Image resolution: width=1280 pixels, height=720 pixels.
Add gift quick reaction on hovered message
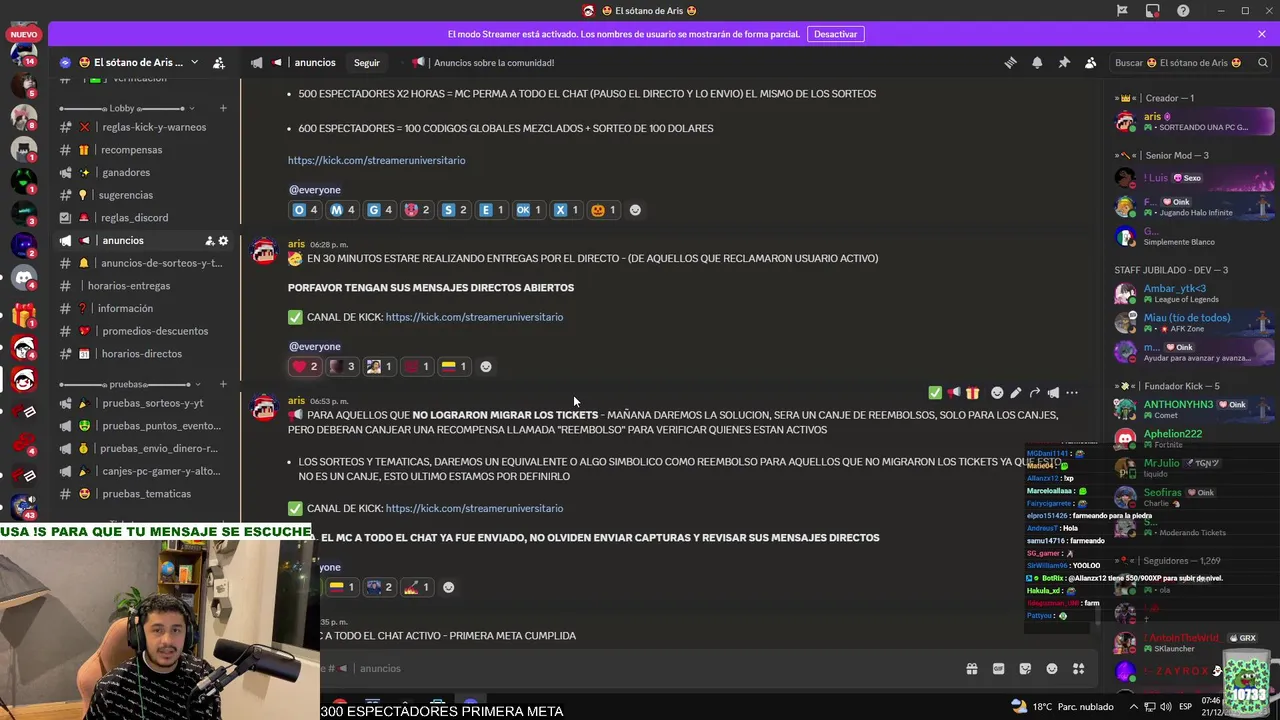[972, 393]
